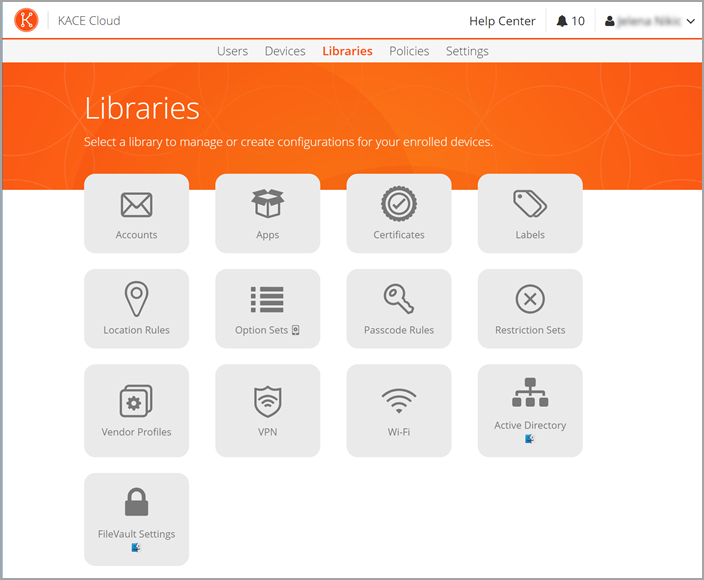The height and width of the screenshot is (580, 704).
Task: Open FileVault Settings padlock icon
Action: [136, 503]
